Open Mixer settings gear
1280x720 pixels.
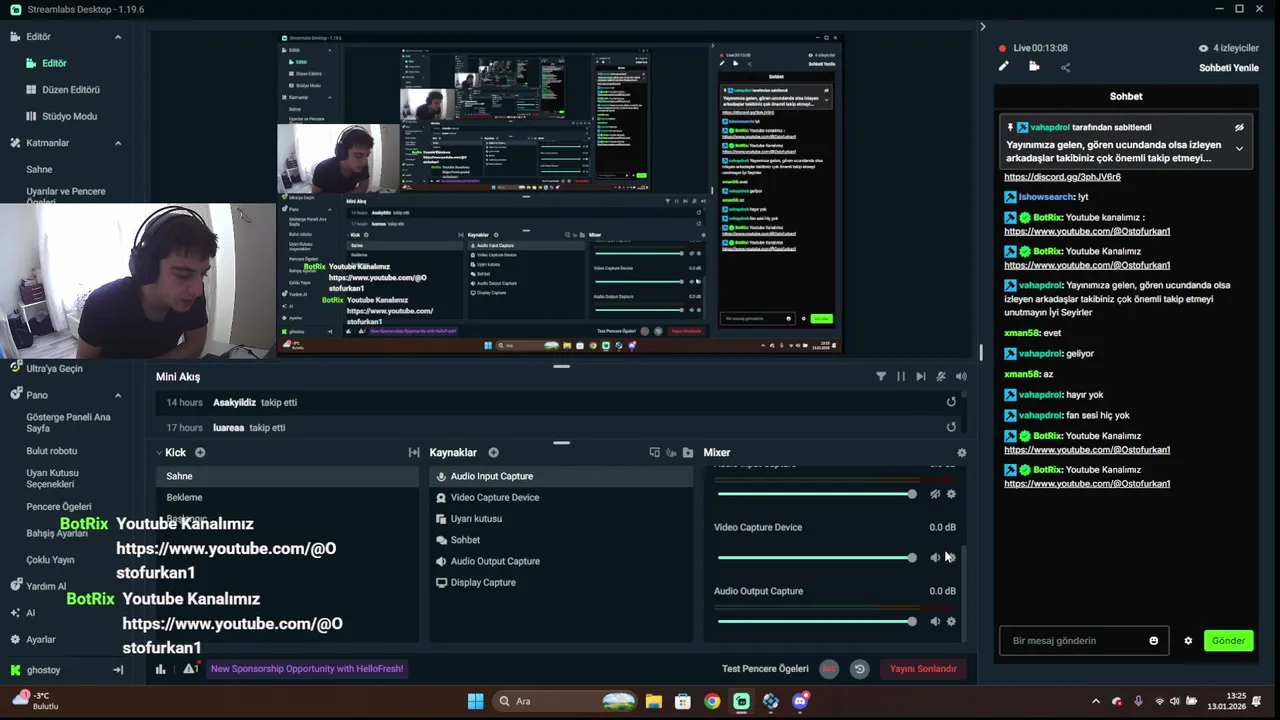(962, 452)
